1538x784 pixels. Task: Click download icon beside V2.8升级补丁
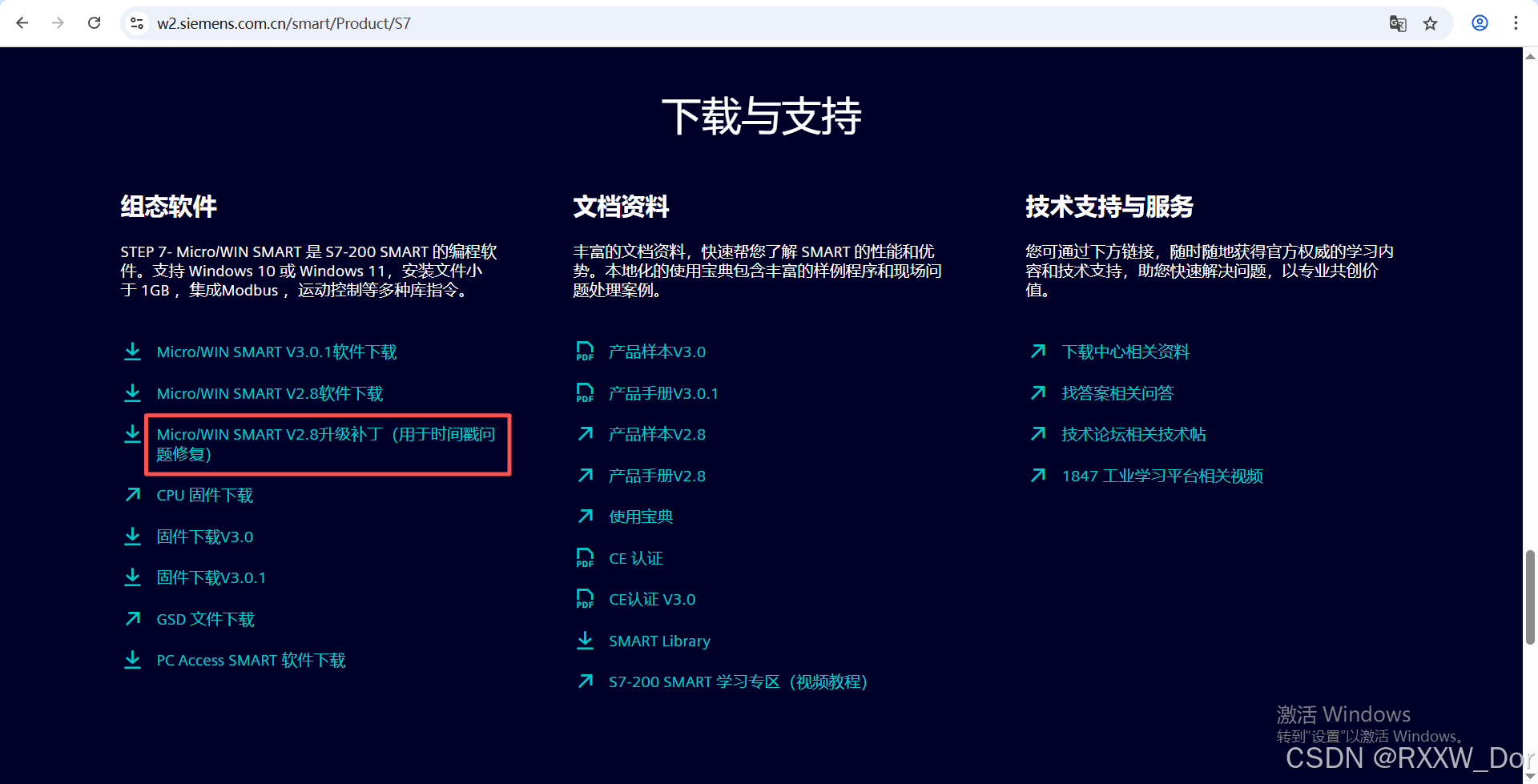click(133, 434)
